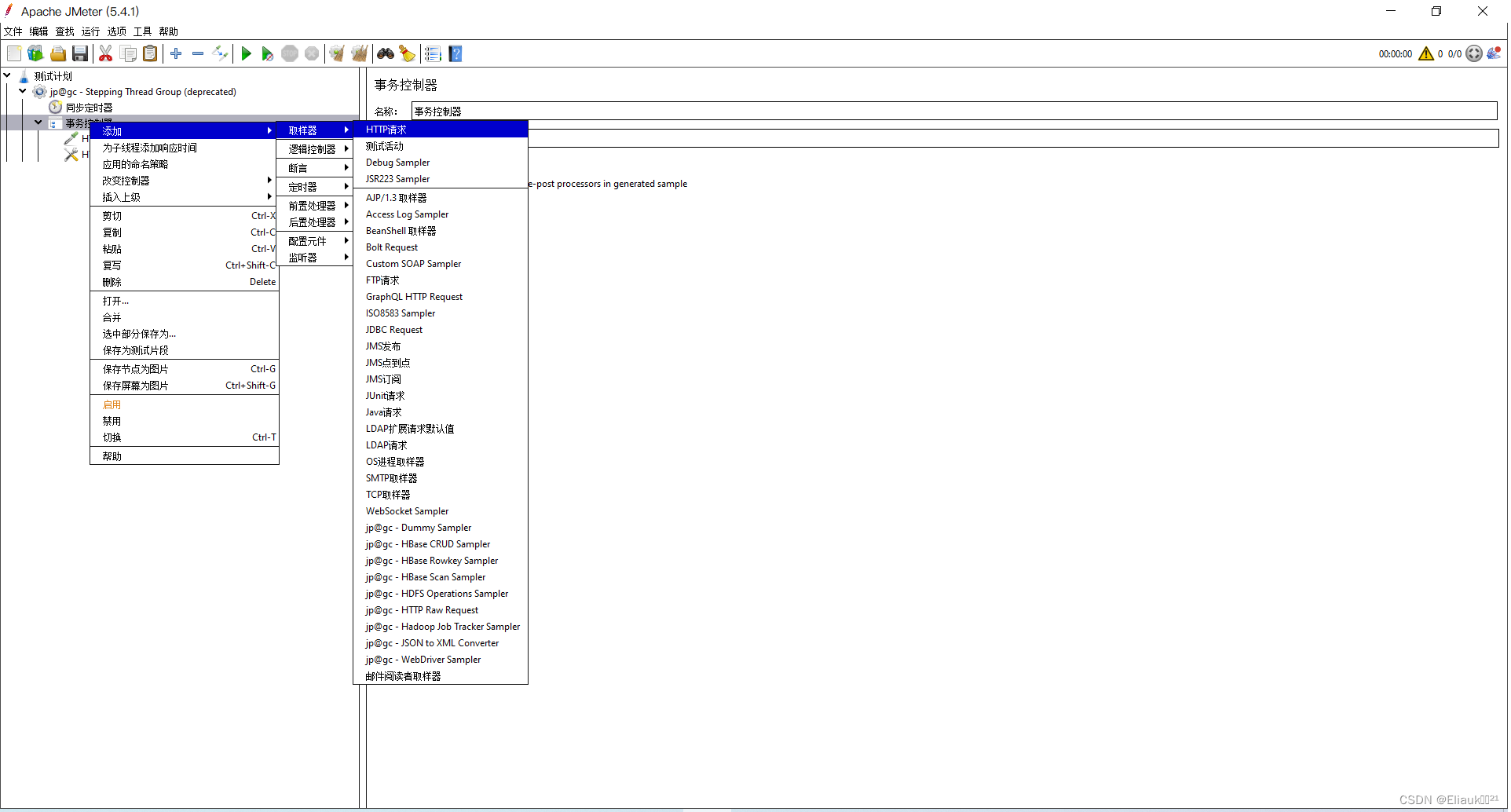Collapse the 测试计划 tree node
Screen dimensions: 1511x812
pos(7,75)
